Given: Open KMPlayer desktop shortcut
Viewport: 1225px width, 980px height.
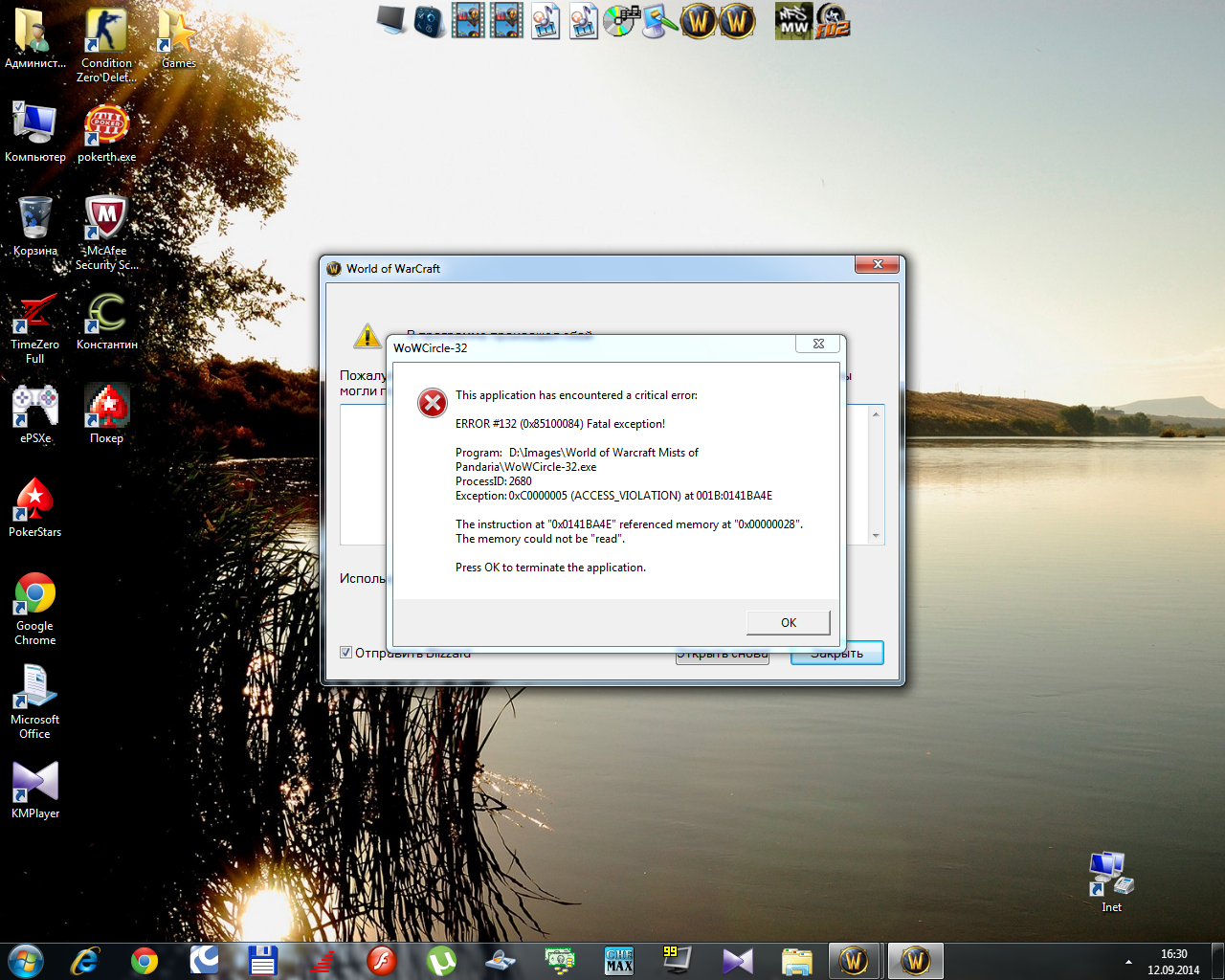Looking at the screenshot, I should click(35, 783).
